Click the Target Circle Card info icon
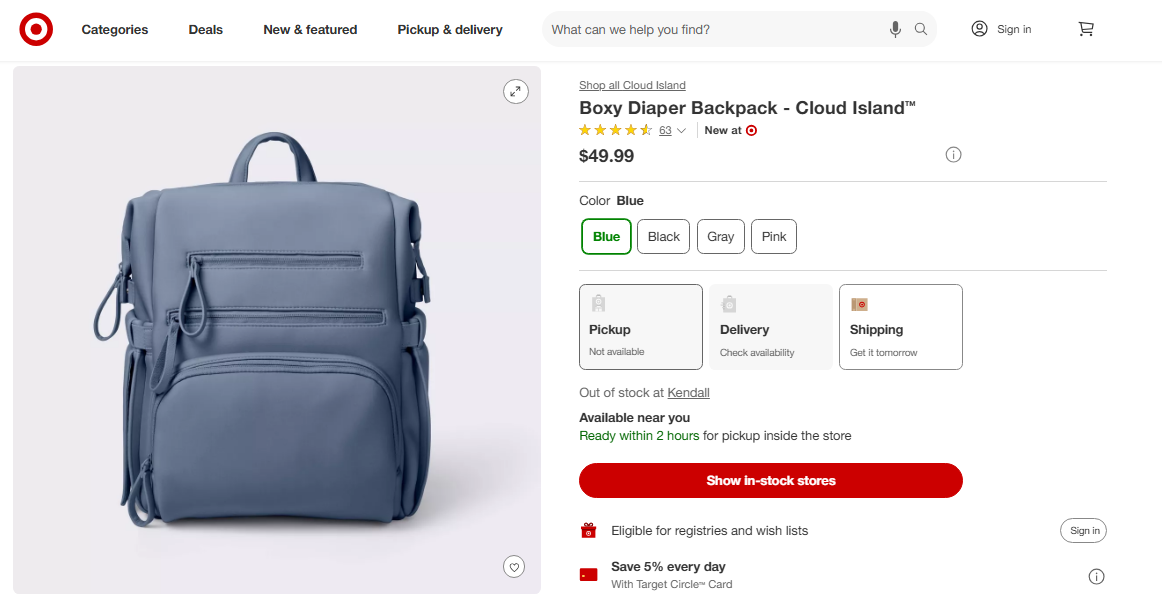This screenshot has width=1162, height=595. tap(1096, 576)
